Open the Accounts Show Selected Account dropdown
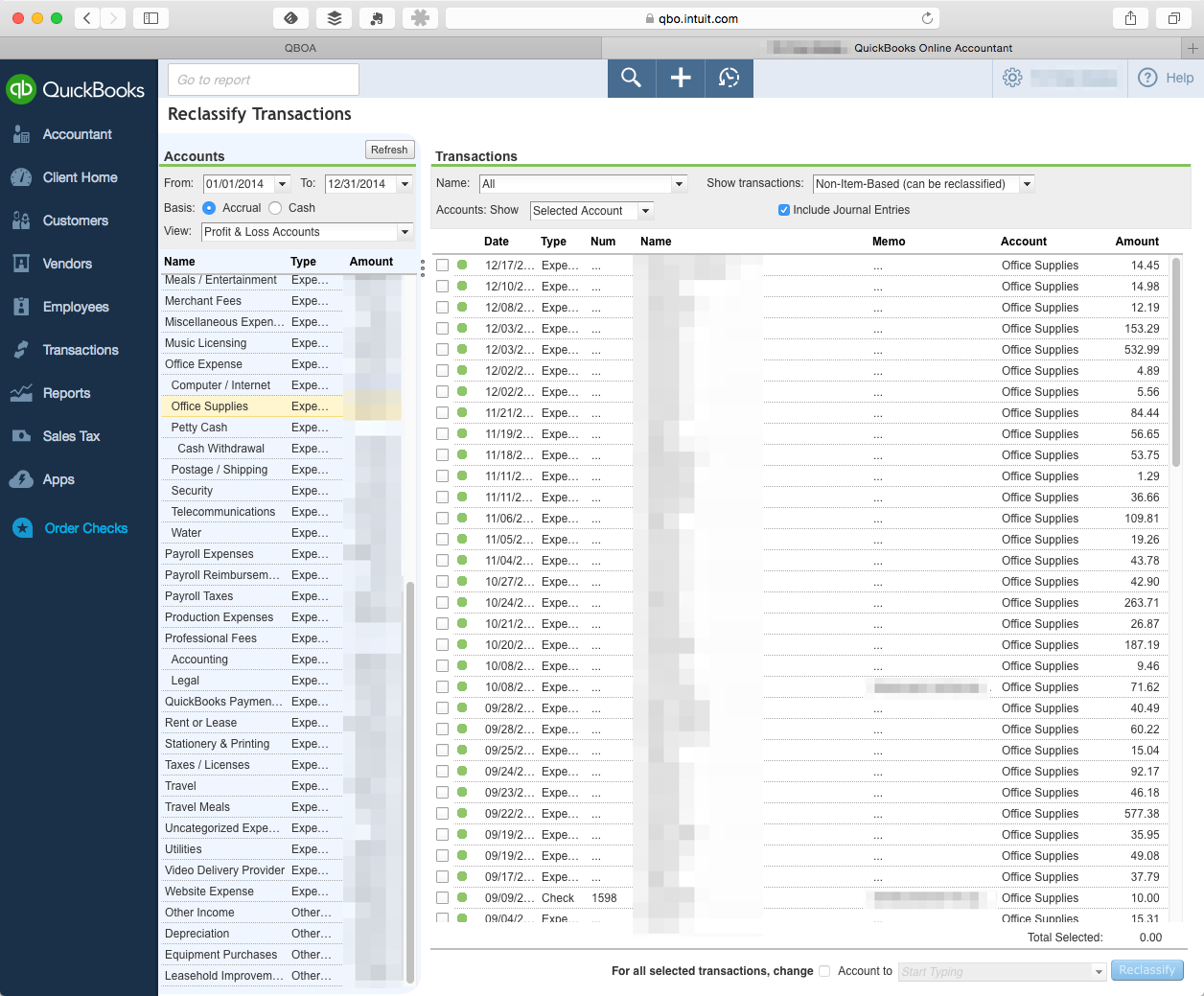This screenshot has height=996, width=1204. 645,211
